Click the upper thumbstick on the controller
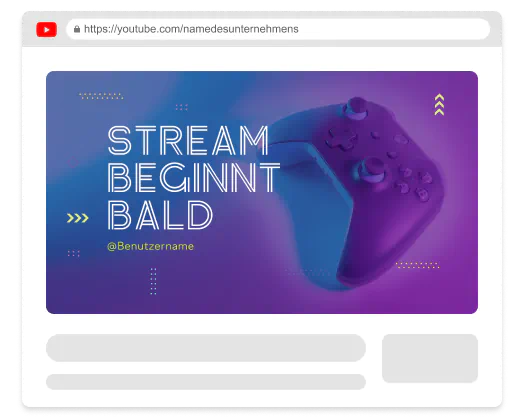The width and height of the screenshot is (524, 419). 356,107
